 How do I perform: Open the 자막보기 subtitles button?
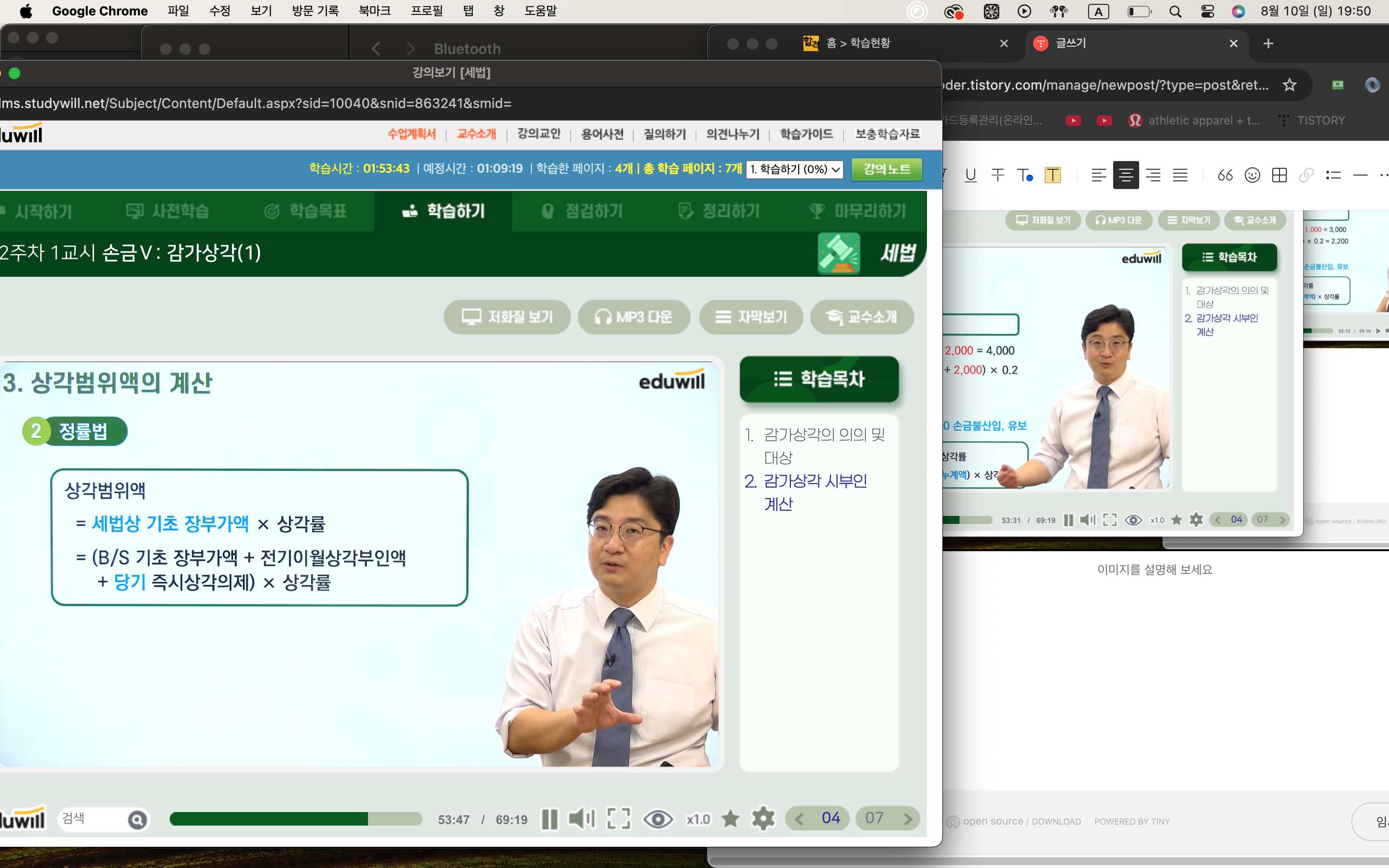pos(751,317)
